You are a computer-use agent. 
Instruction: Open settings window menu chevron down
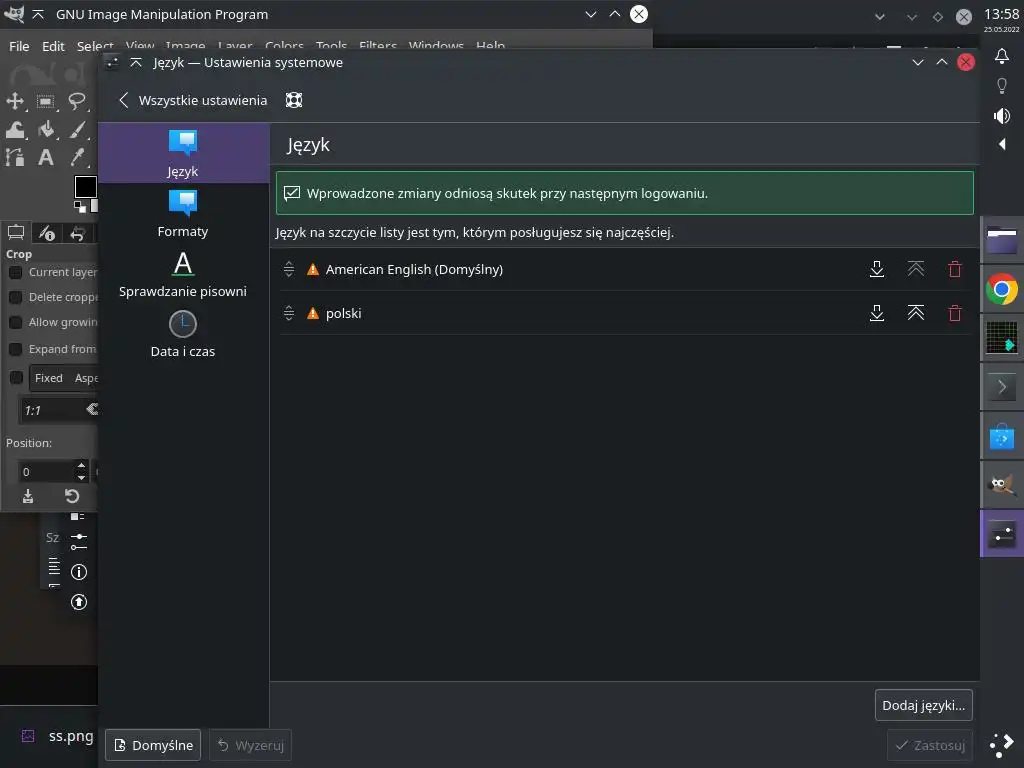(x=918, y=63)
